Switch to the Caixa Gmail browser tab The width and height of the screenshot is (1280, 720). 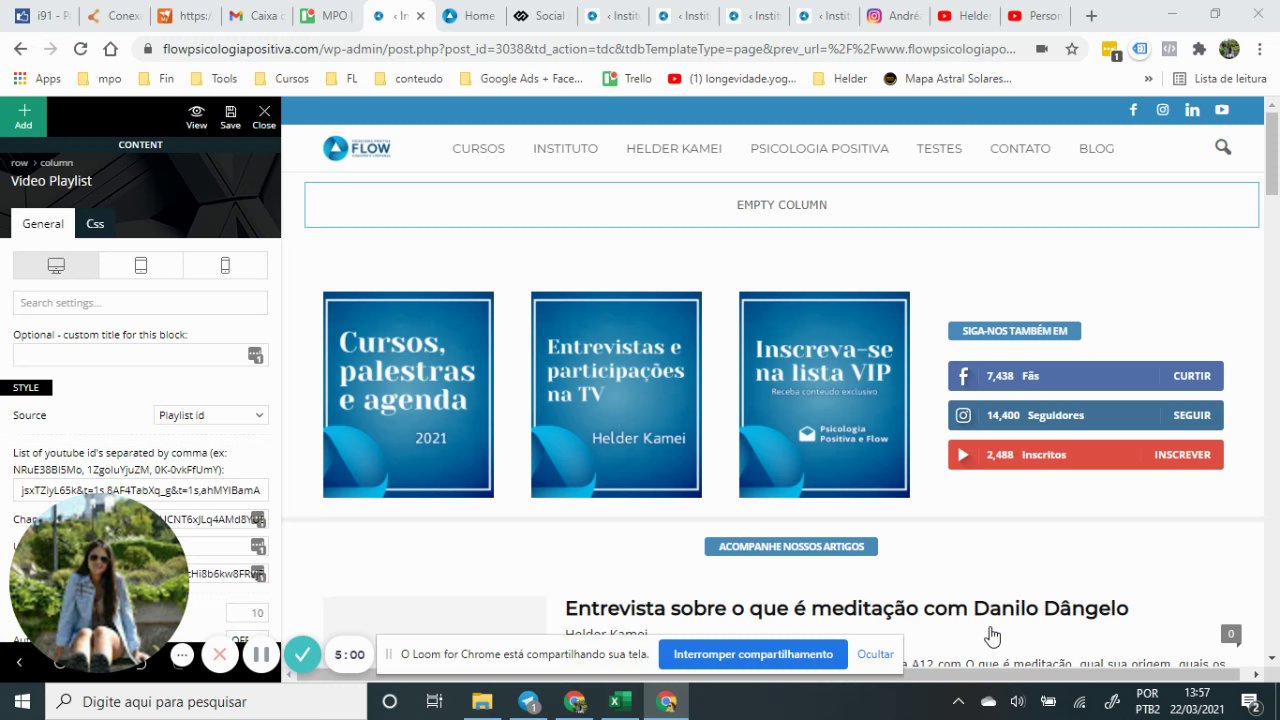coord(256,16)
